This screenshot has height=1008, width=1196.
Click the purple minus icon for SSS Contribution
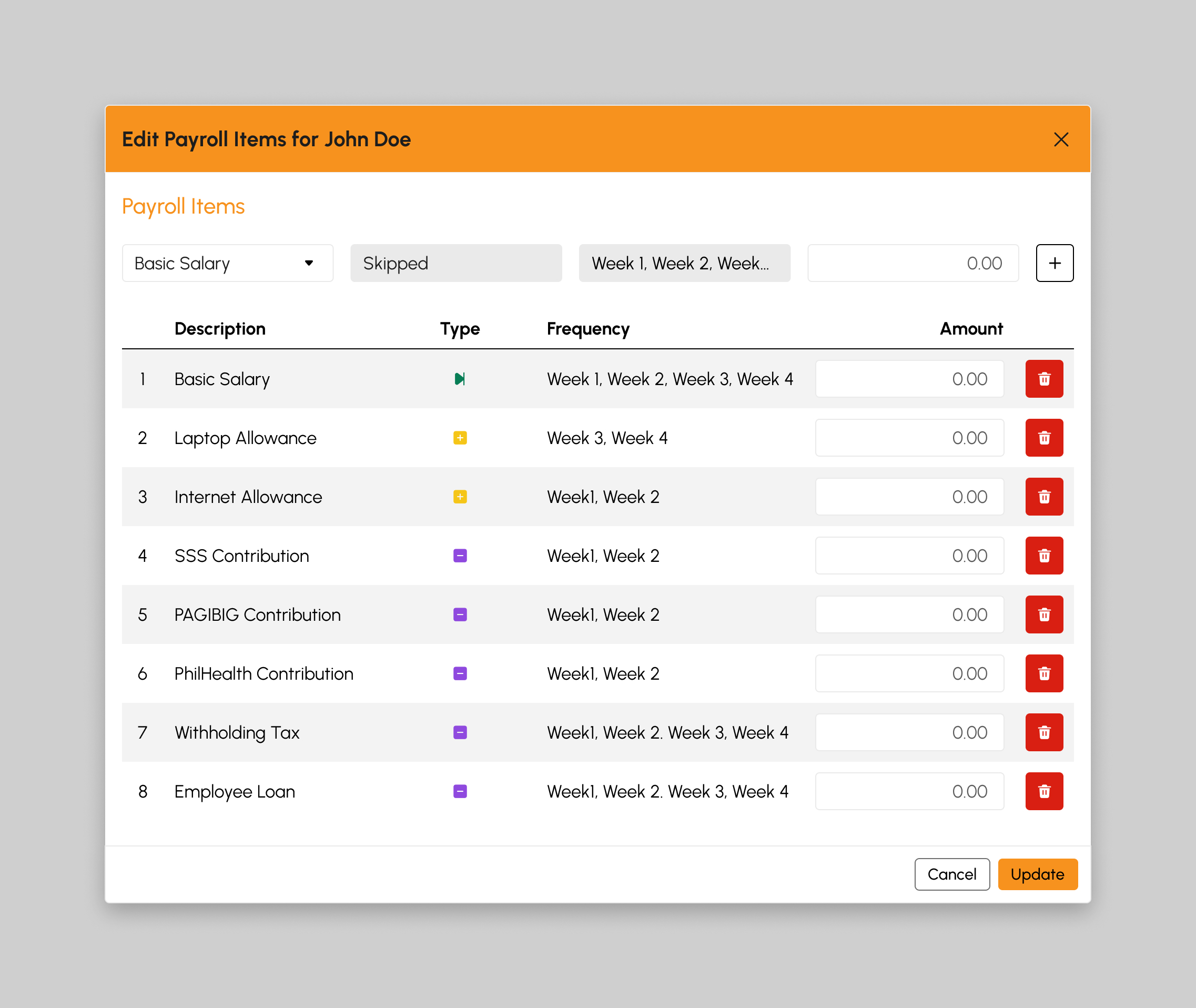tap(460, 556)
